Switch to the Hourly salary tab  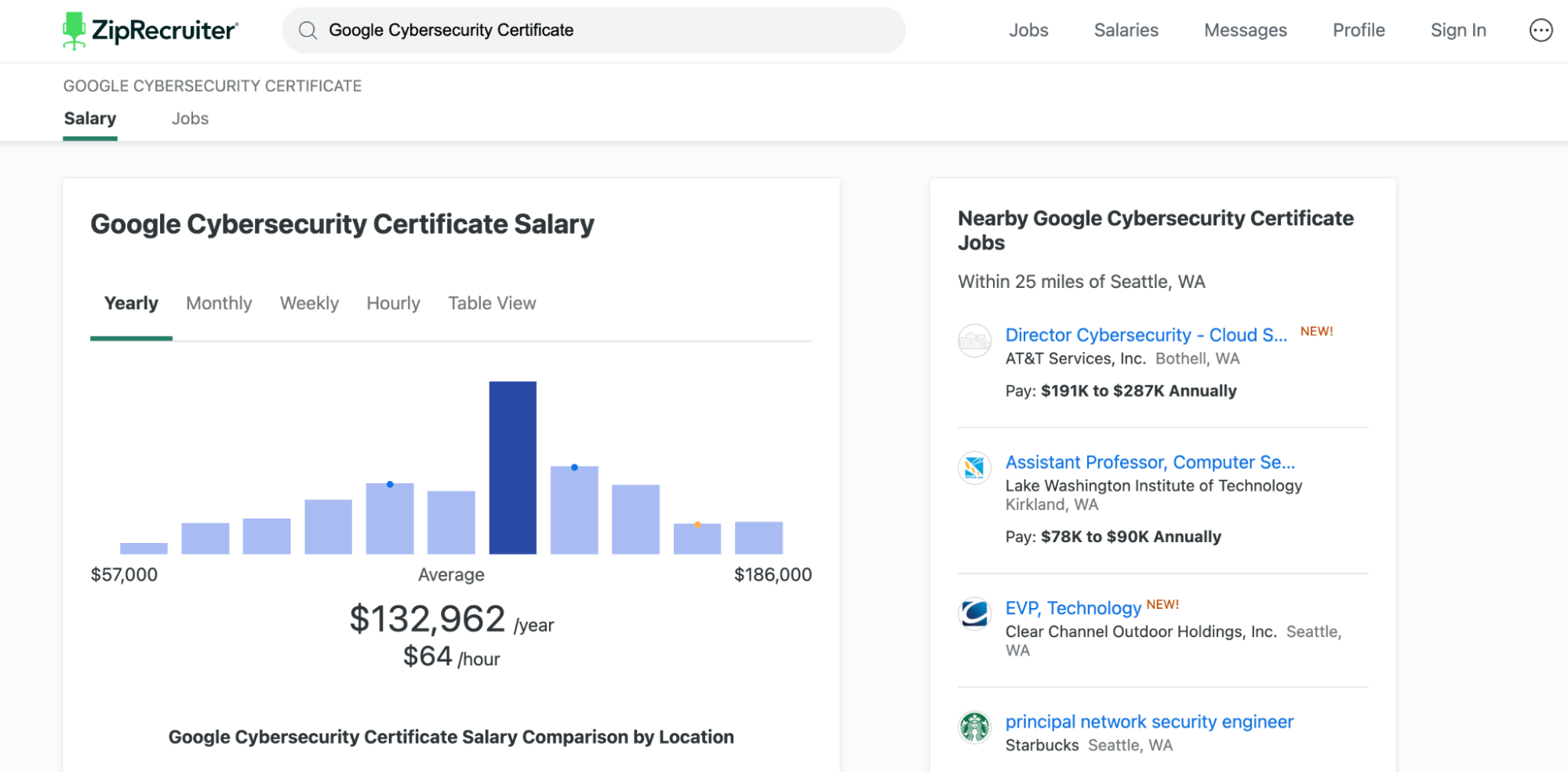click(393, 304)
